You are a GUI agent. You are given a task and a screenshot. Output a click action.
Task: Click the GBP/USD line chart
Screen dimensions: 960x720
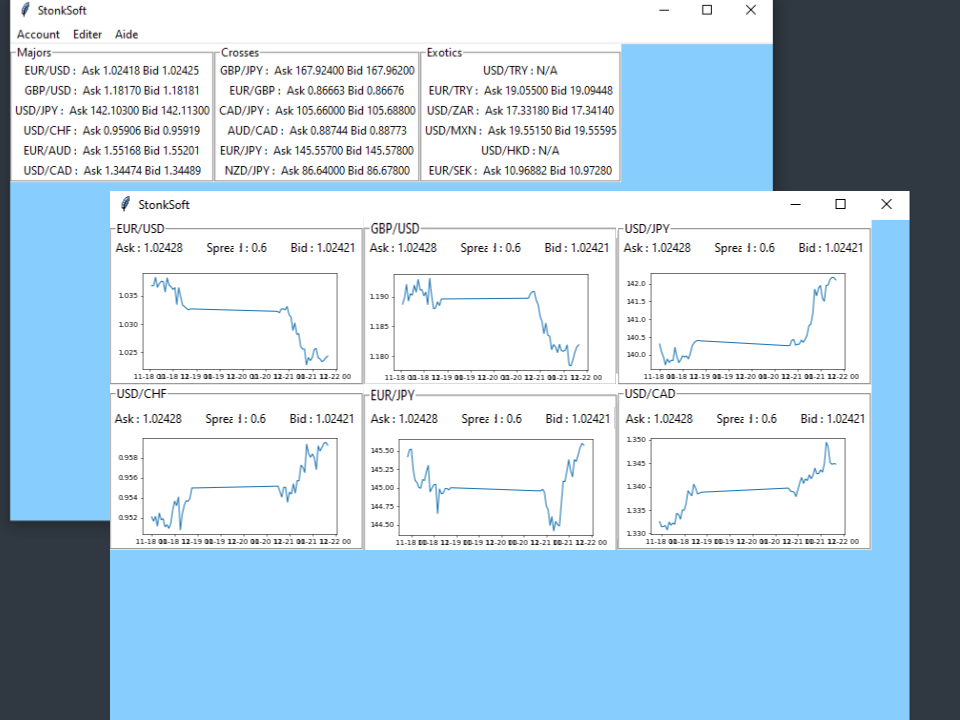pos(490,322)
